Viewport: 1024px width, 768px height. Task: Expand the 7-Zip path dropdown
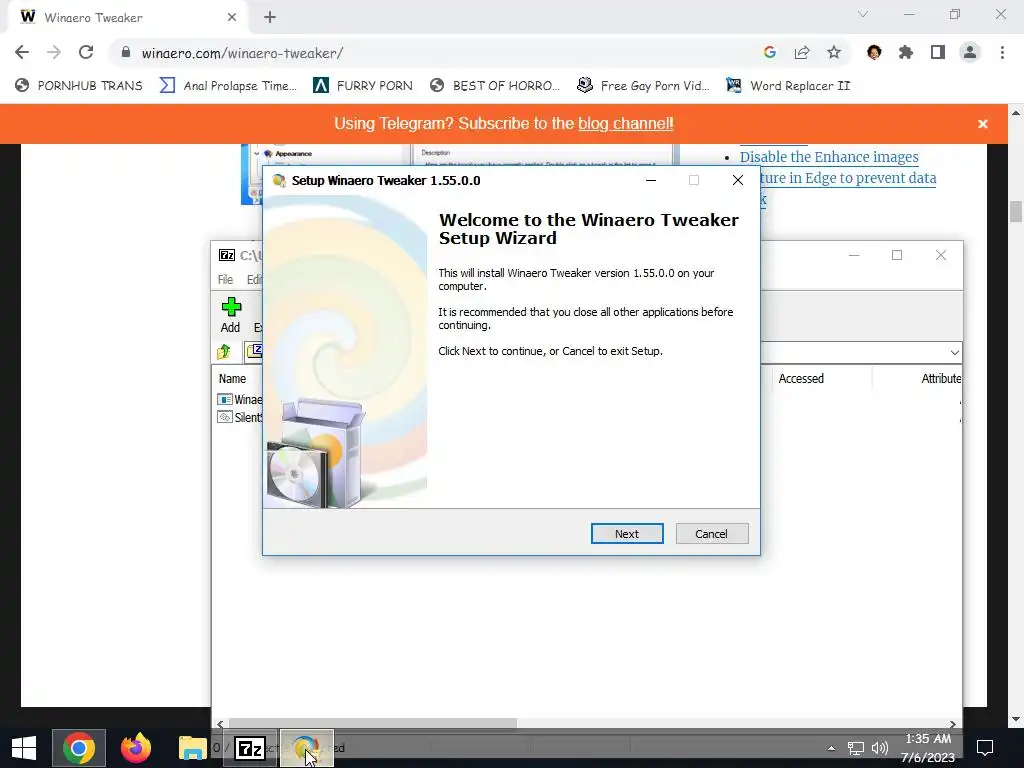click(954, 353)
